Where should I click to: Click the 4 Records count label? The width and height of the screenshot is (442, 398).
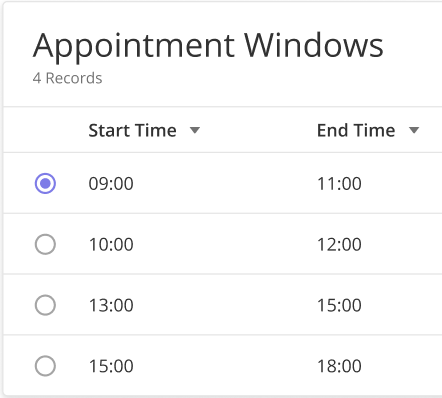(x=67, y=78)
